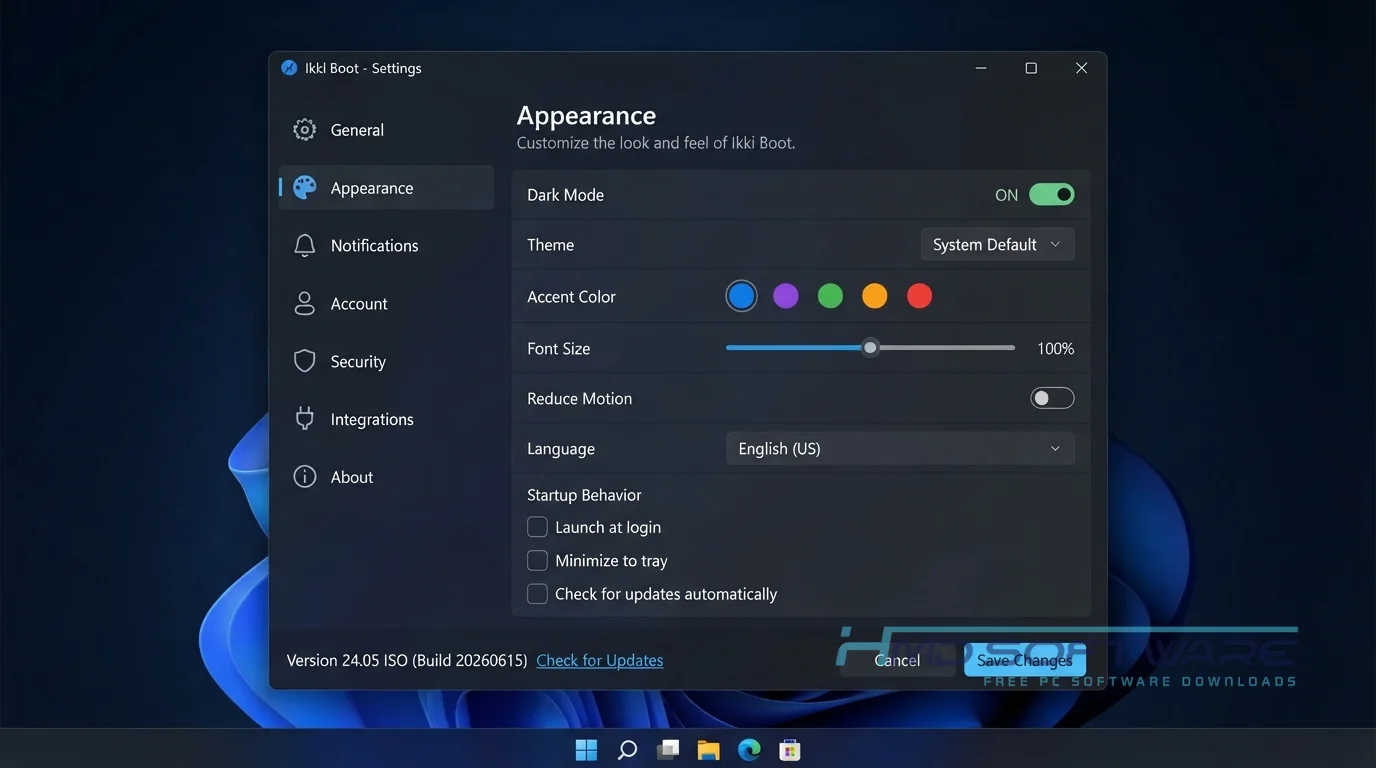Open Microsoft Store from taskbar
Viewport: 1376px width, 768px height.
(790, 749)
